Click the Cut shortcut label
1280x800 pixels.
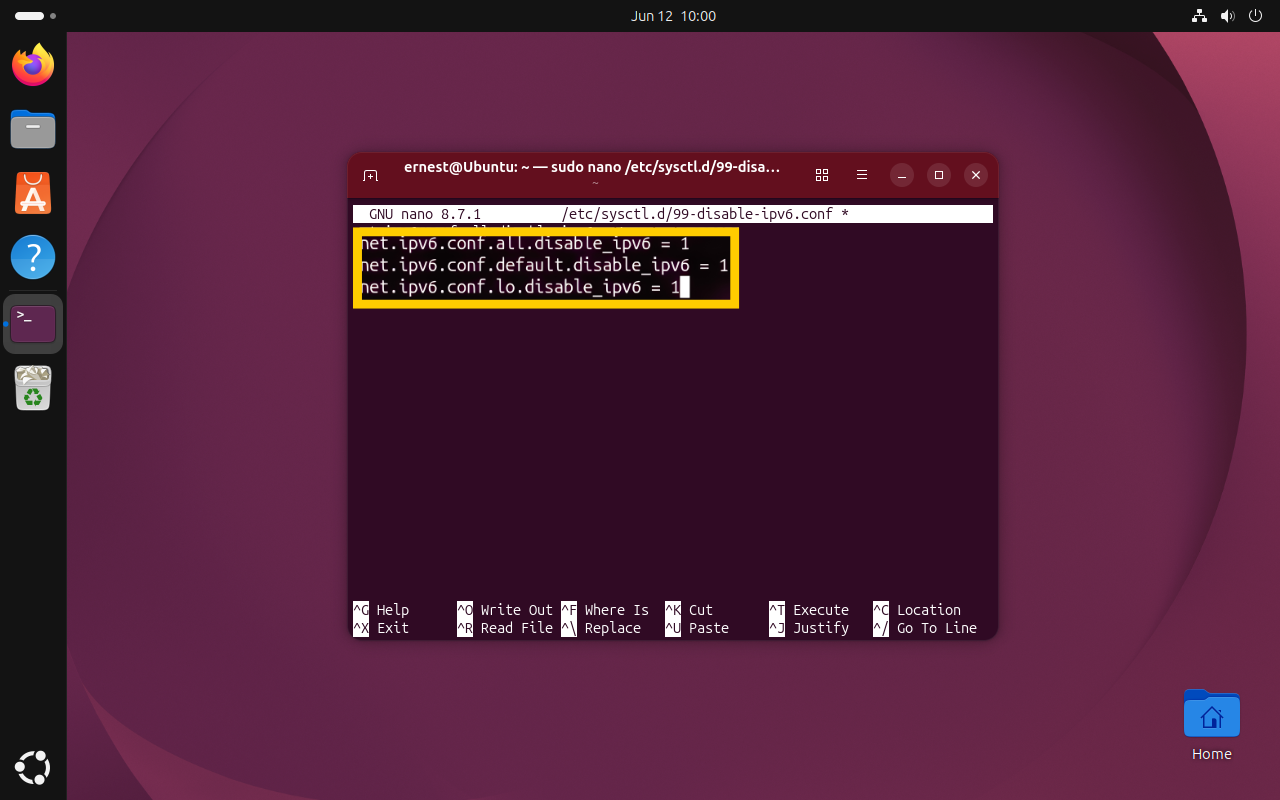coord(701,610)
